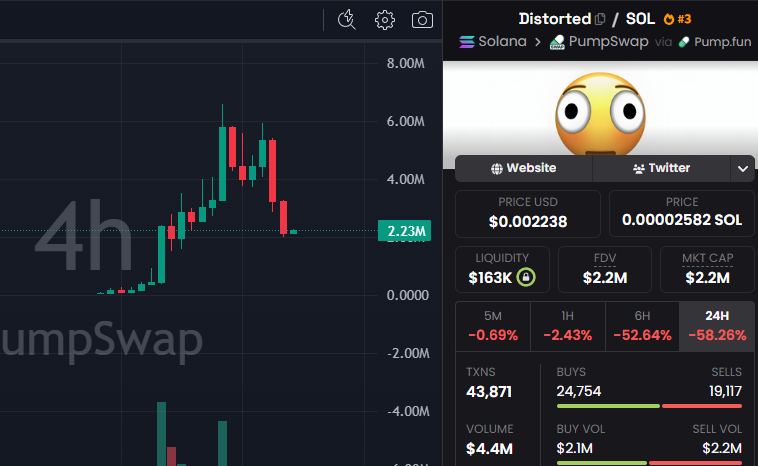
Task: Click the 0.0000 price axis label
Action: 408,295
